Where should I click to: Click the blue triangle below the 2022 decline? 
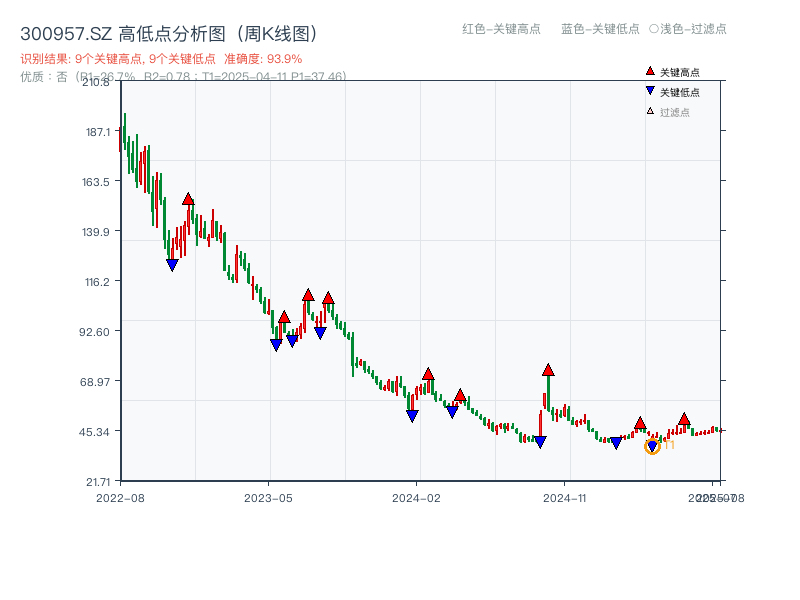pyautogui.click(x=172, y=263)
